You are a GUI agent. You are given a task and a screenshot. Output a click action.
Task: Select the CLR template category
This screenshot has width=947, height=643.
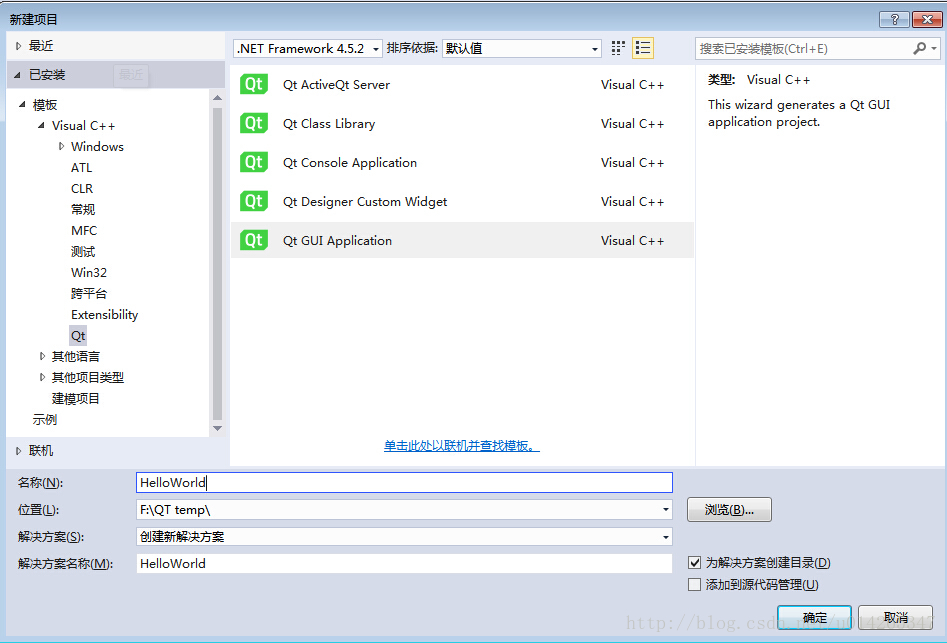click(x=82, y=188)
